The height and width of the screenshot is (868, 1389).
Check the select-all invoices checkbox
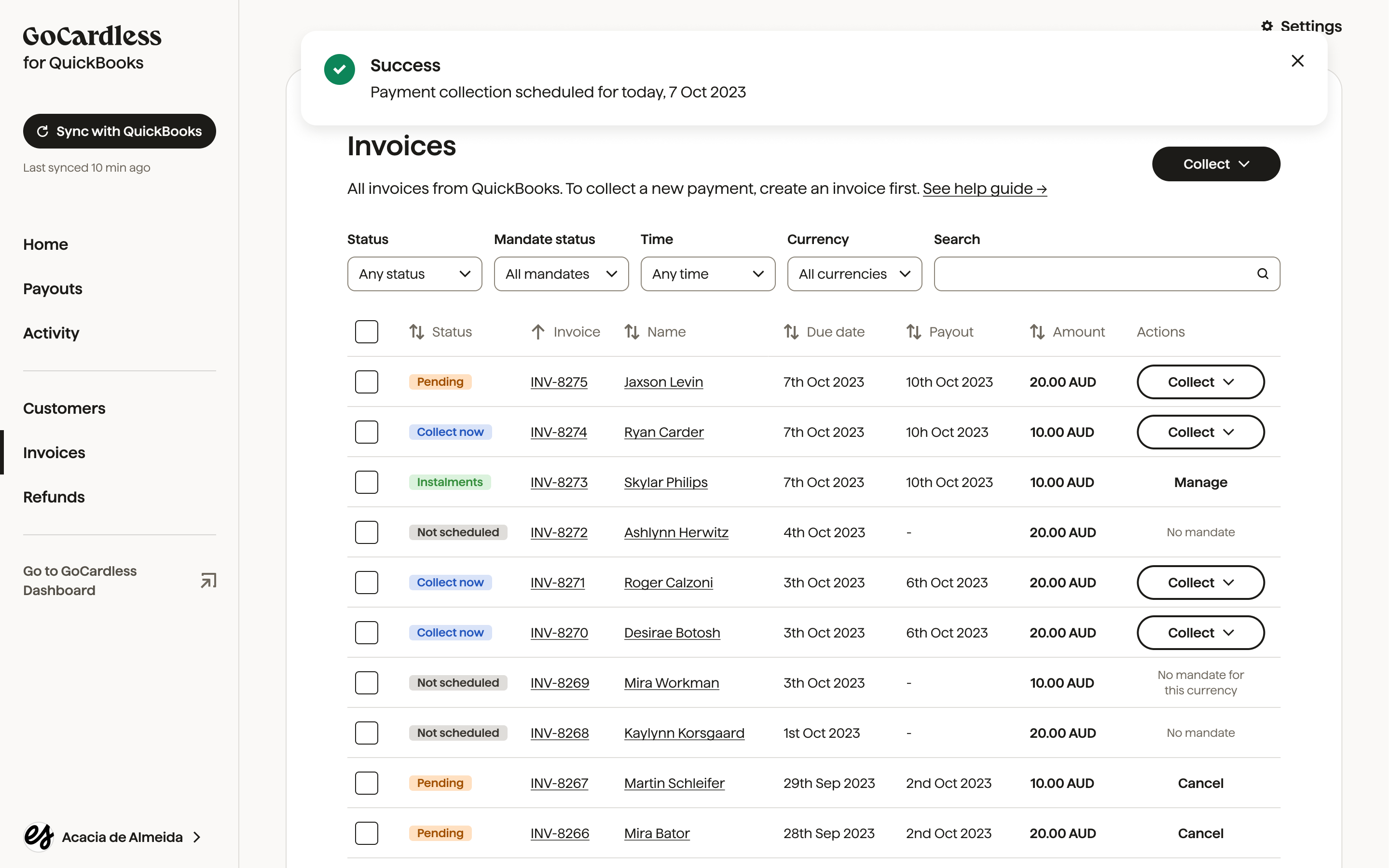(367, 331)
